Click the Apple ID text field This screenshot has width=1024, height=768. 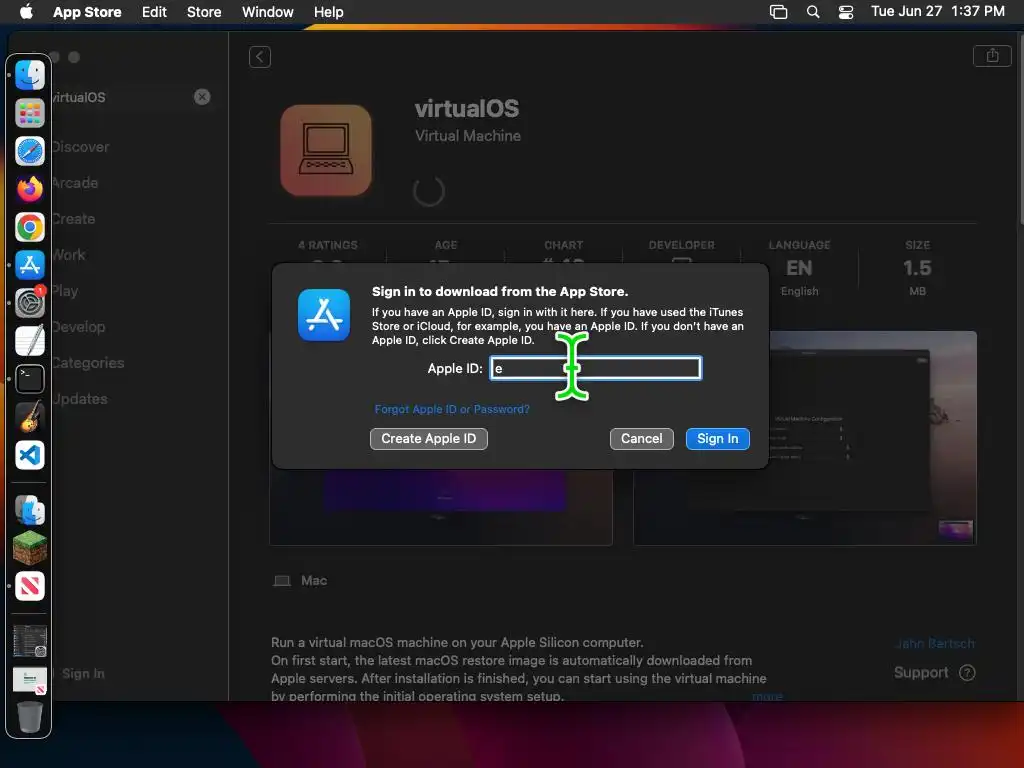[596, 368]
